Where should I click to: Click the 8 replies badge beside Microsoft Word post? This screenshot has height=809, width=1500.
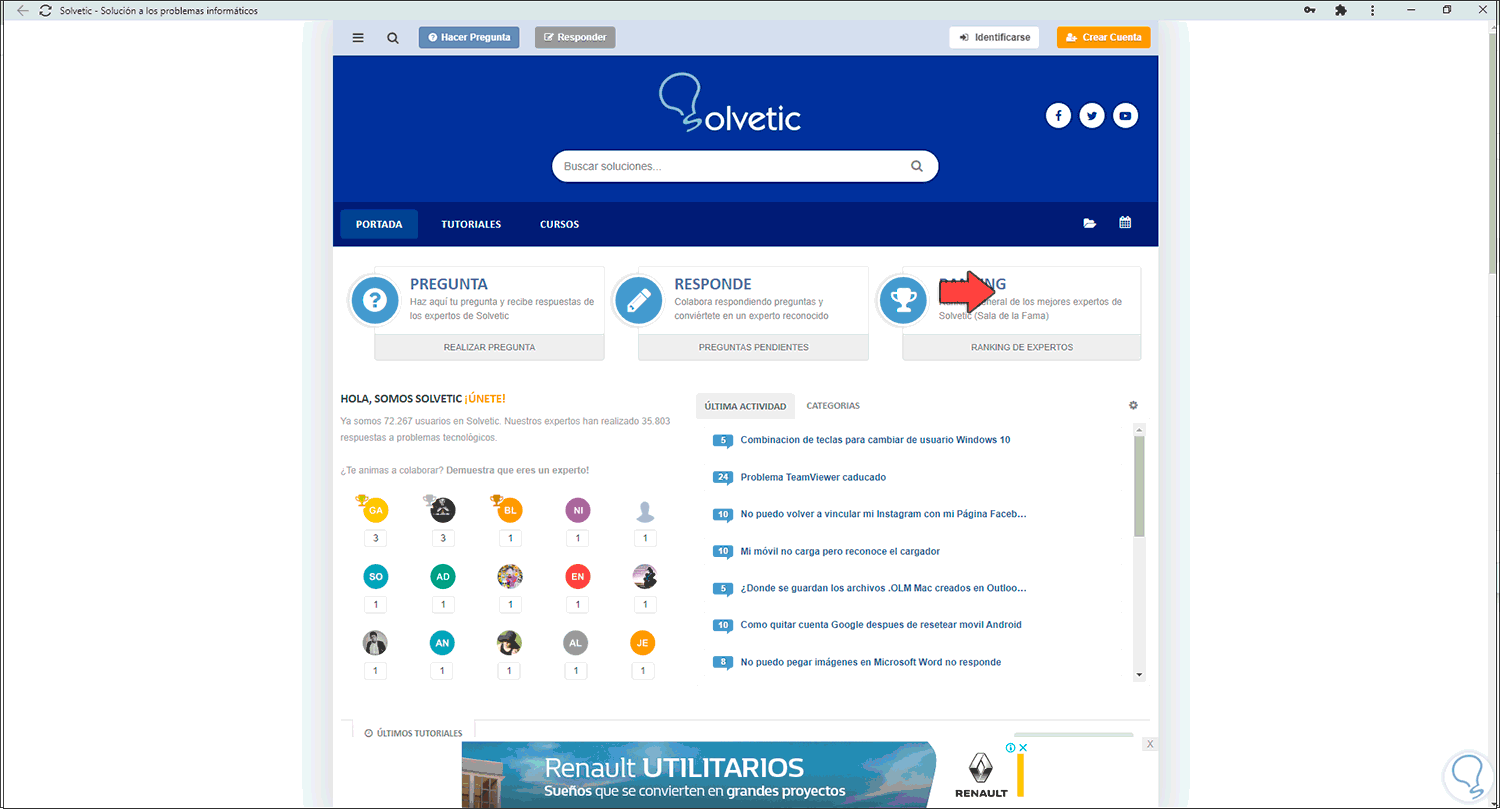click(x=722, y=662)
